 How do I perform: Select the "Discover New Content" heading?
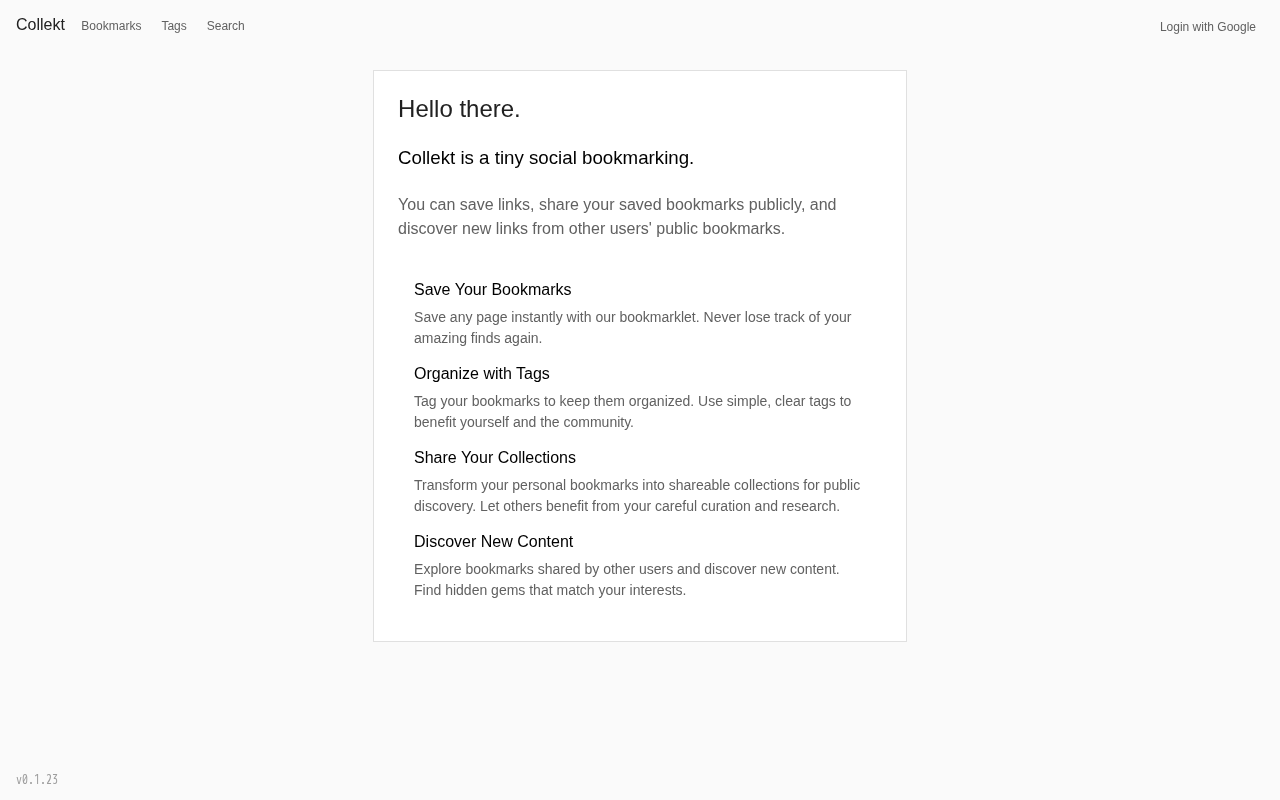(x=493, y=542)
